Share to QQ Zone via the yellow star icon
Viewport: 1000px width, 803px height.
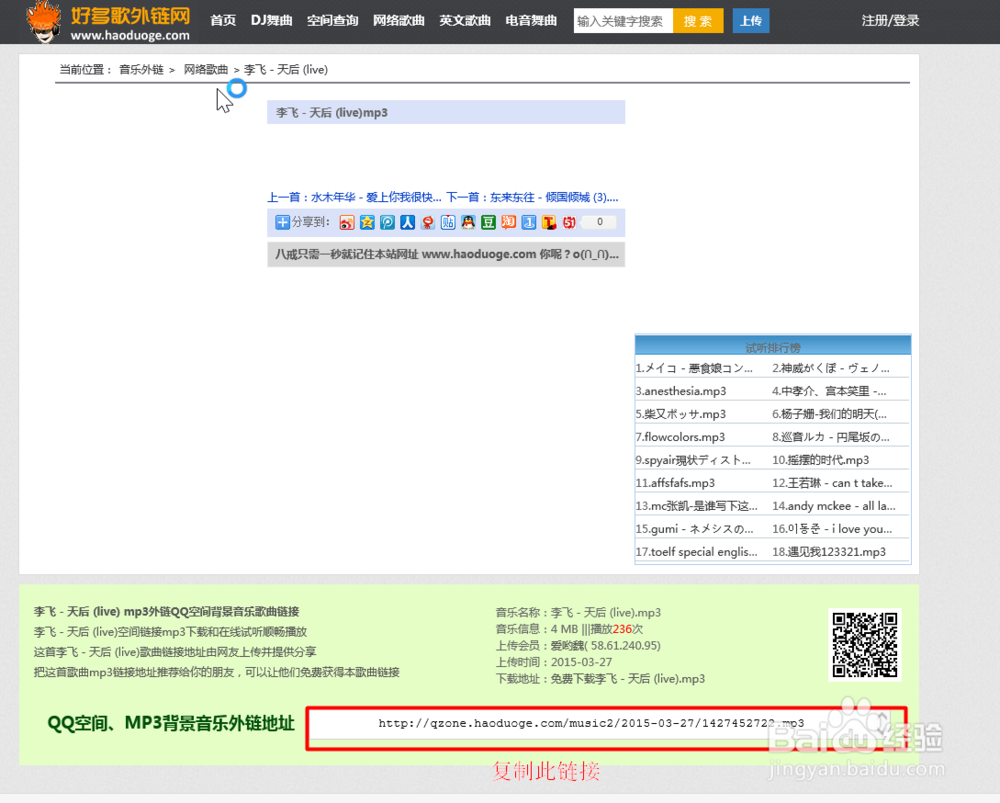(368, 222)
